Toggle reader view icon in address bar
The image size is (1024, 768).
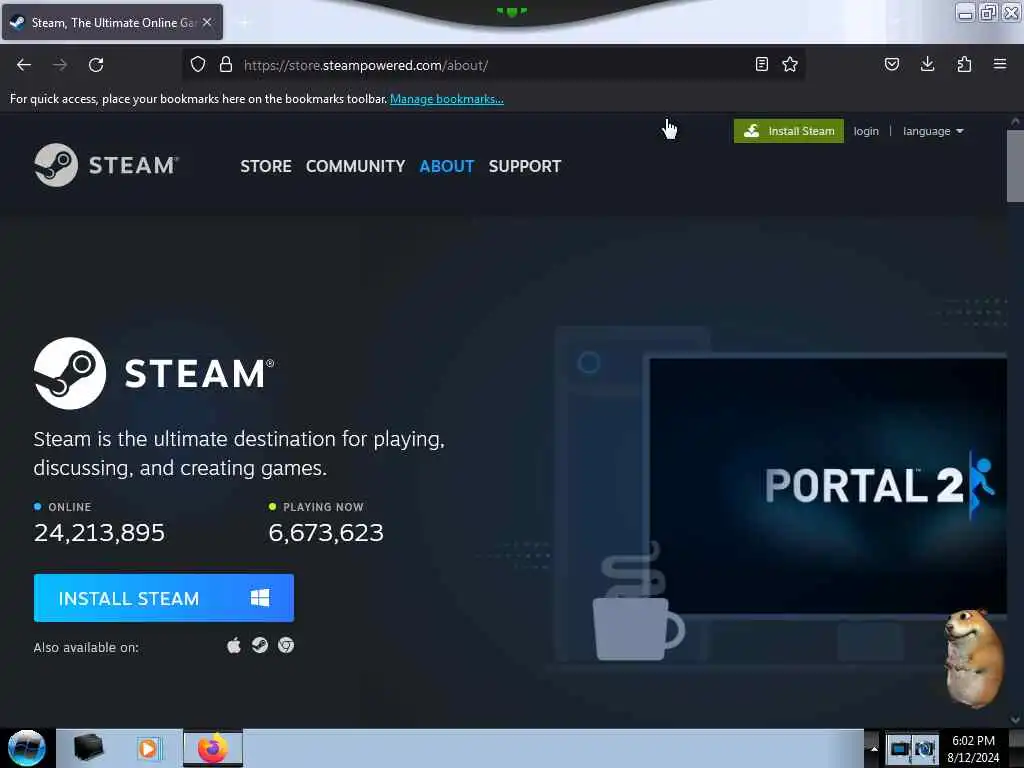761,64
